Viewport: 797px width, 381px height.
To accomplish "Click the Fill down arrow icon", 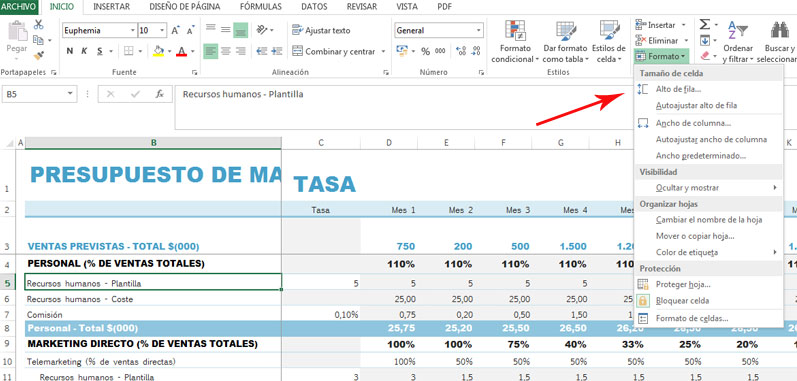I will point(704,40).
